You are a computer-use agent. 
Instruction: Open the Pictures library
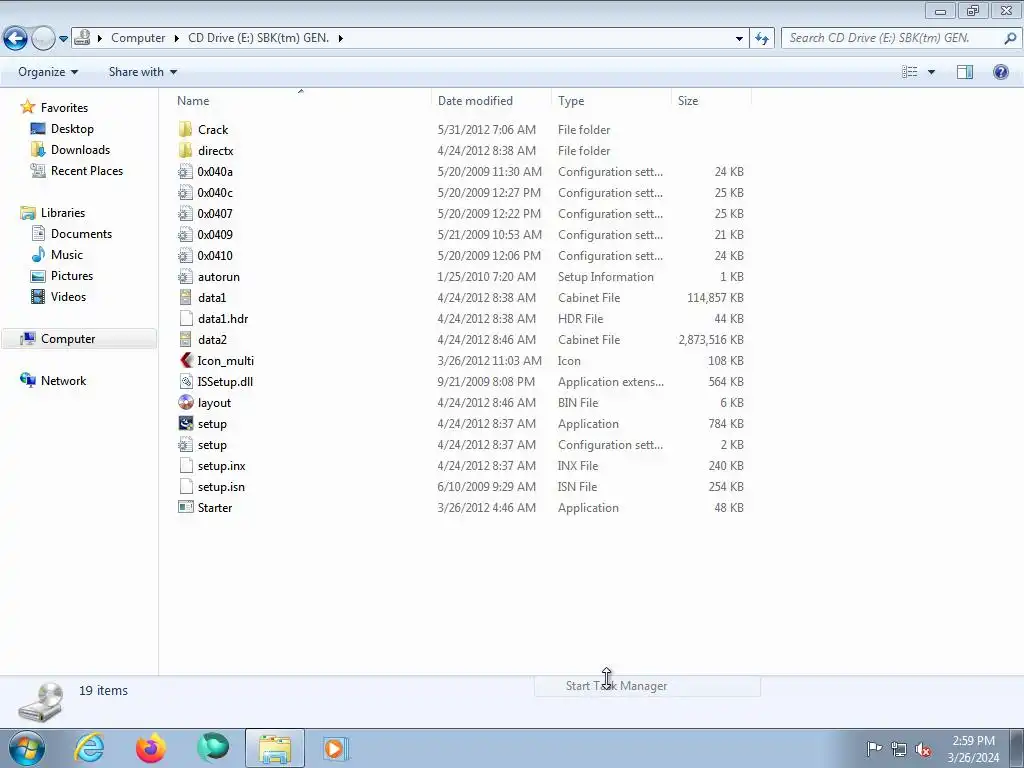point(72,276)
